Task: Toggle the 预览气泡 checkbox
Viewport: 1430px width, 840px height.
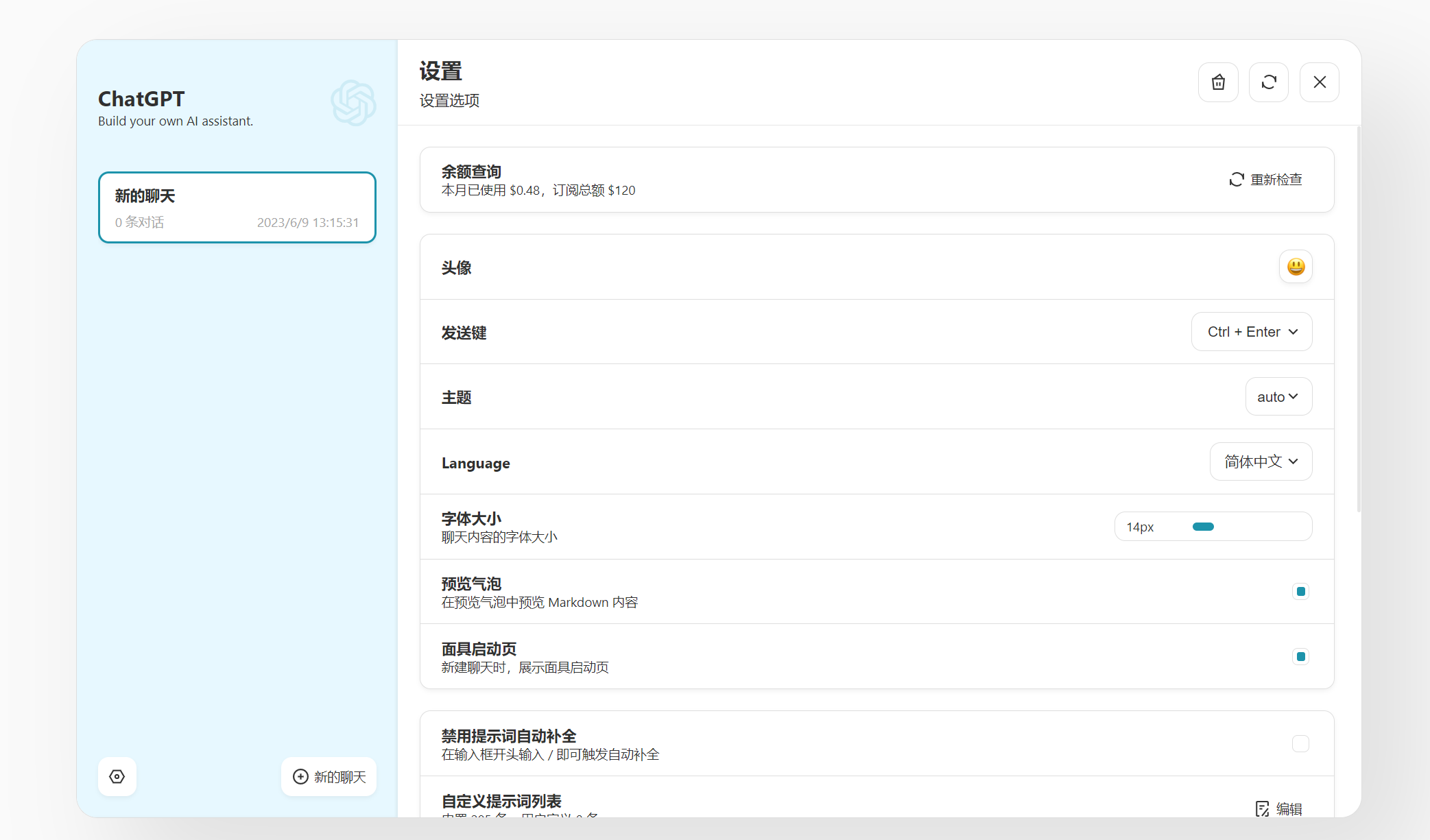Action: point(1300,591)
